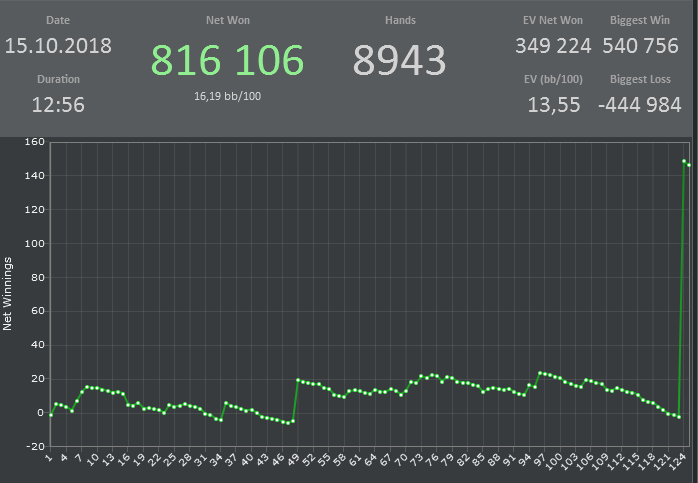Screen dimensions: 698x483
Task: Click the 16,19 bb/100 text
Action: pyautogui.click(x=227, y=96)
